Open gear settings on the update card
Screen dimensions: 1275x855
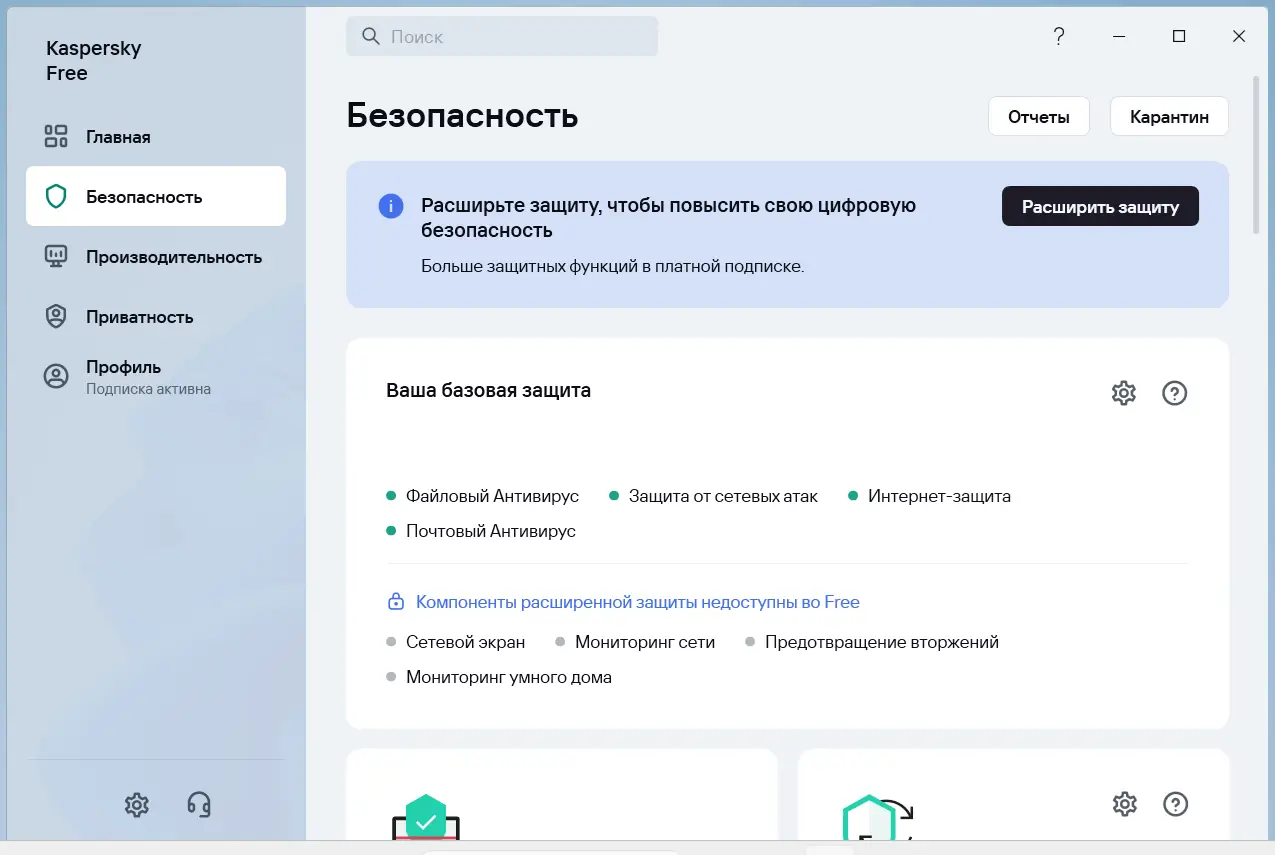pos(1124,804)
